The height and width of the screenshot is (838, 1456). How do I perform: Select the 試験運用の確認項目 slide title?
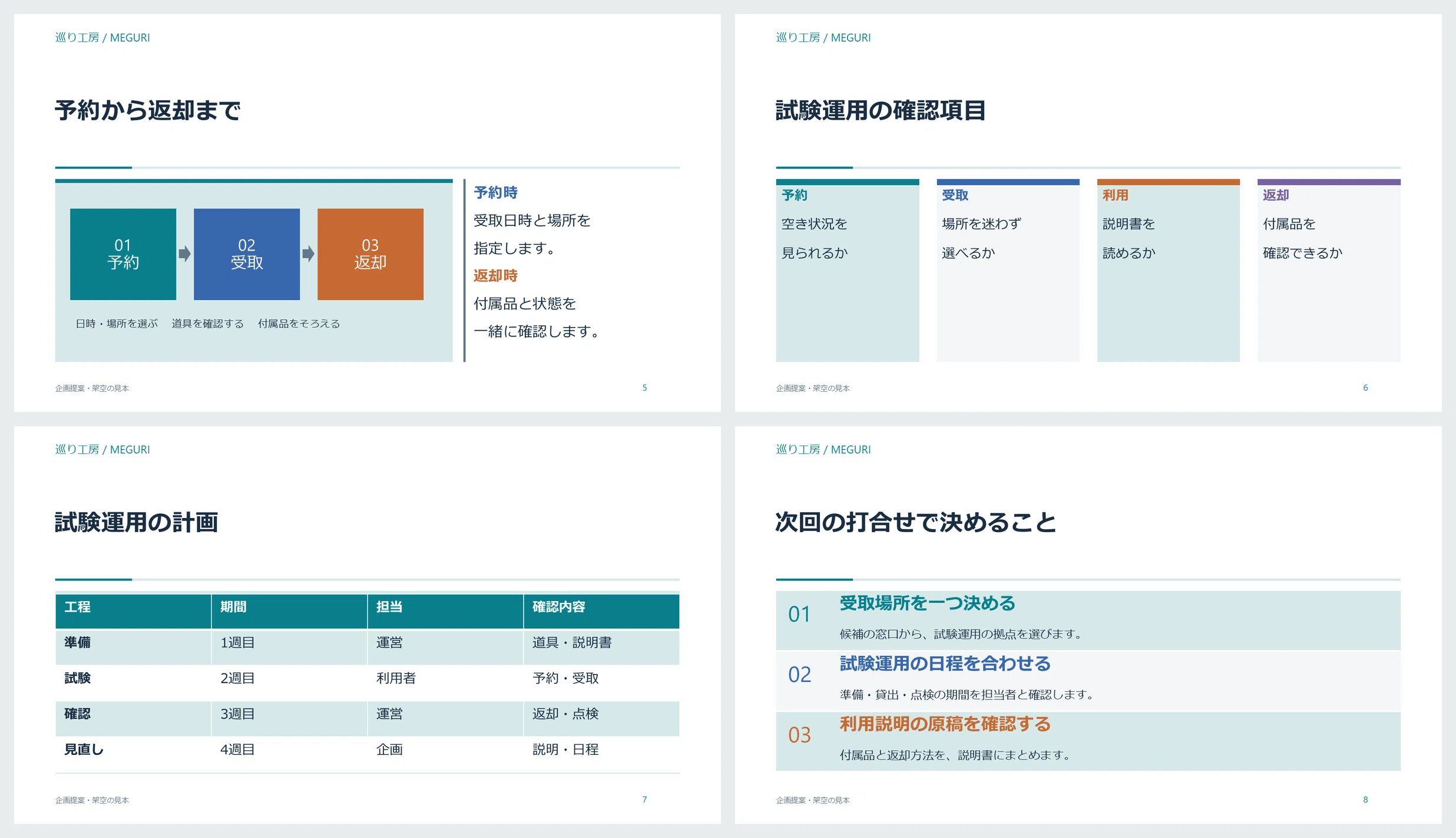pos(881,110)
